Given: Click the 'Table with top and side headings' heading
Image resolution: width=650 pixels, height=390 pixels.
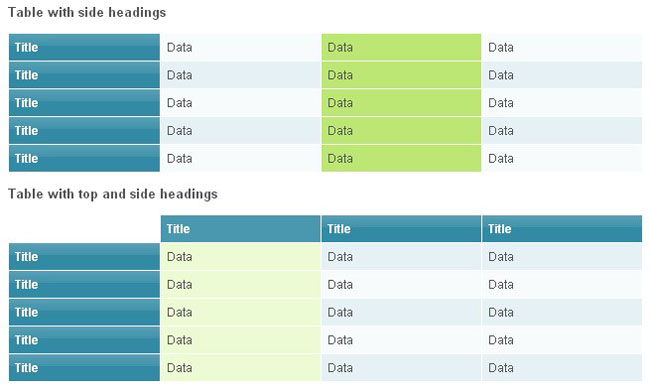Looking at the screenshot, I should (113, 194).
